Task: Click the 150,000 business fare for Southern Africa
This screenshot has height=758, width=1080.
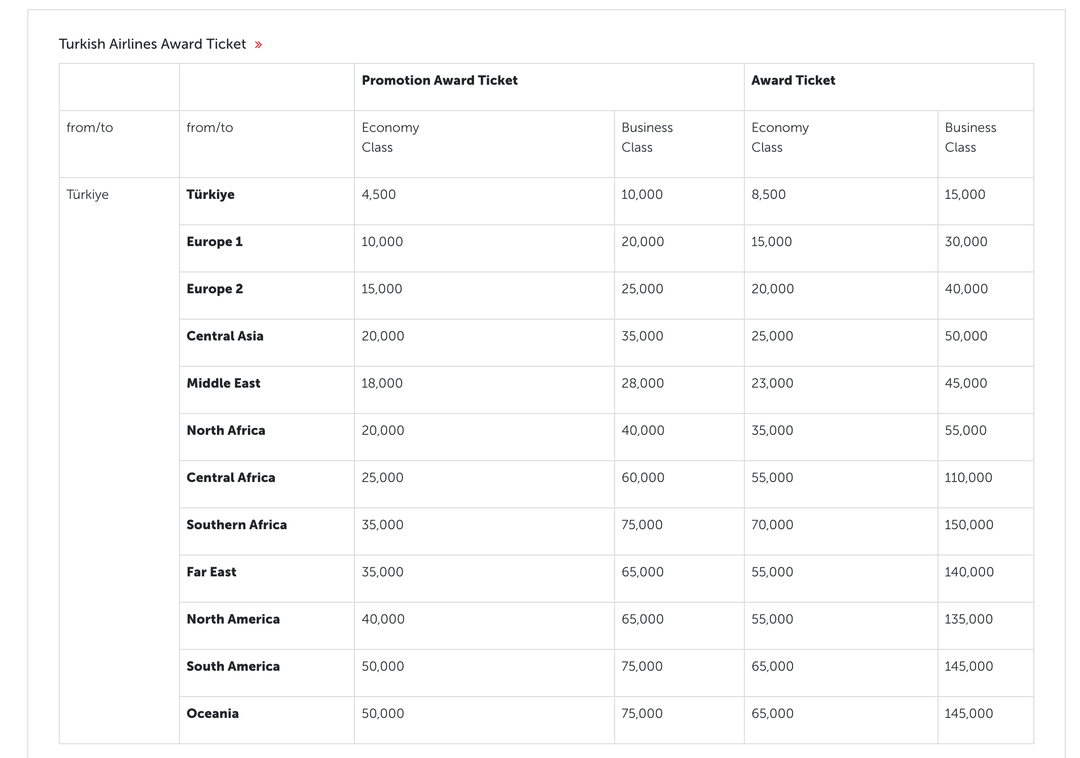Action: click(968, 524)
